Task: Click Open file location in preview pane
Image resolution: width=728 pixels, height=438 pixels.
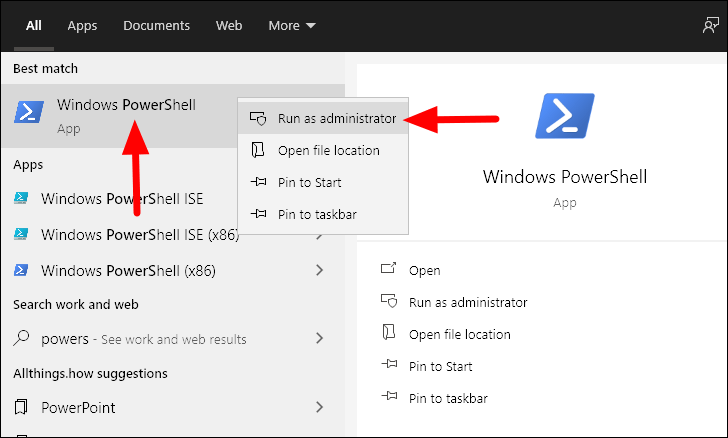Action: tap(460, 334)
